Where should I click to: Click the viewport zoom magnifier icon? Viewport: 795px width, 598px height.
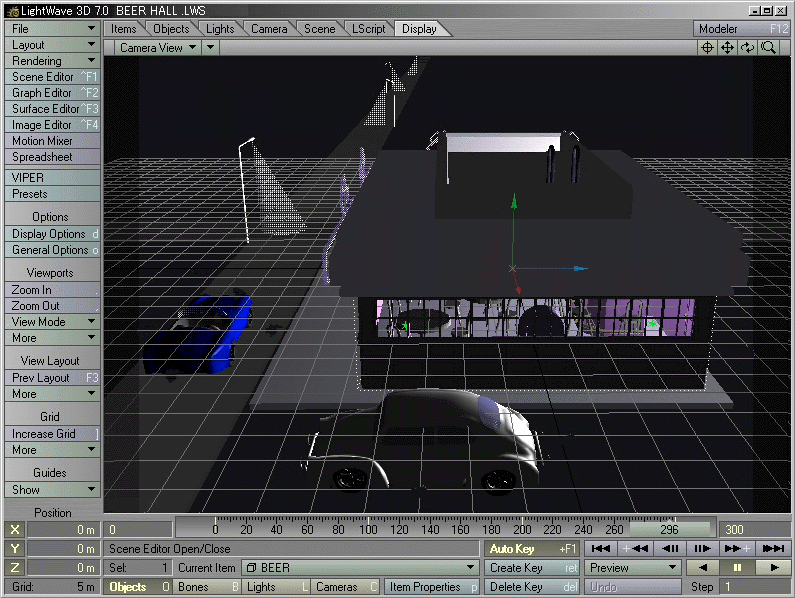click(768, 47)
